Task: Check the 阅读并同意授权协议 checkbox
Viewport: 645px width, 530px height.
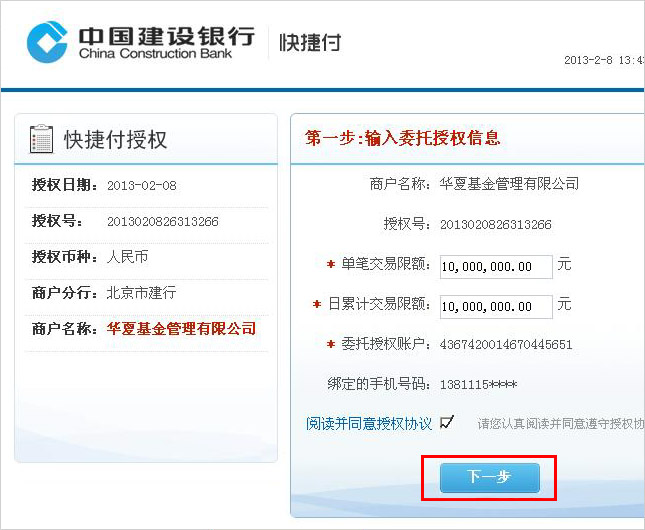Action: coord(446,422)
